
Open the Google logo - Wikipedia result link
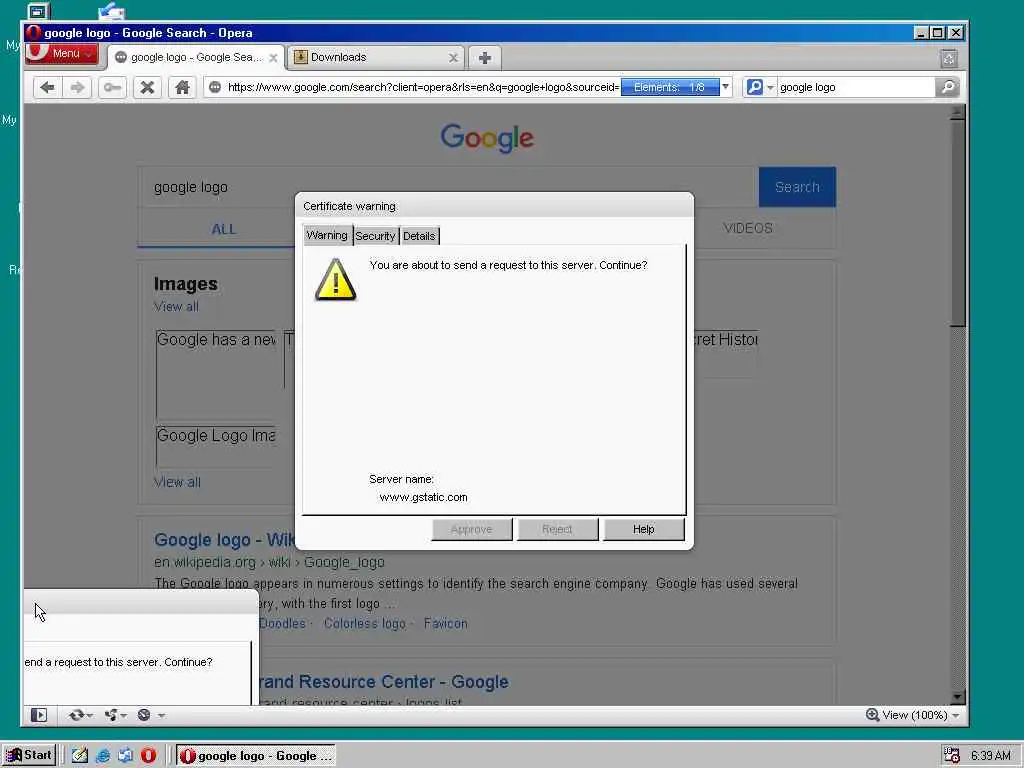tap(224, 540)
